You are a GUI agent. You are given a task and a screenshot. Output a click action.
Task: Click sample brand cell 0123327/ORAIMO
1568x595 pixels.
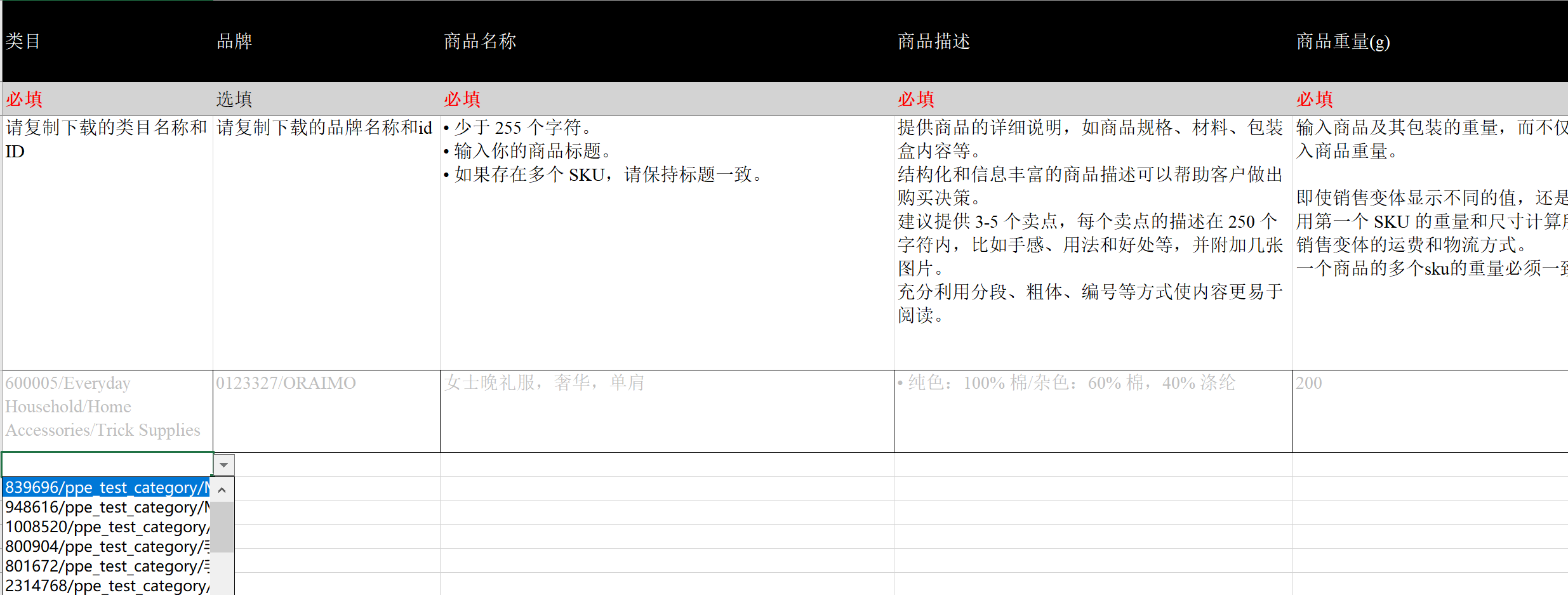click(x=326, y=411)
